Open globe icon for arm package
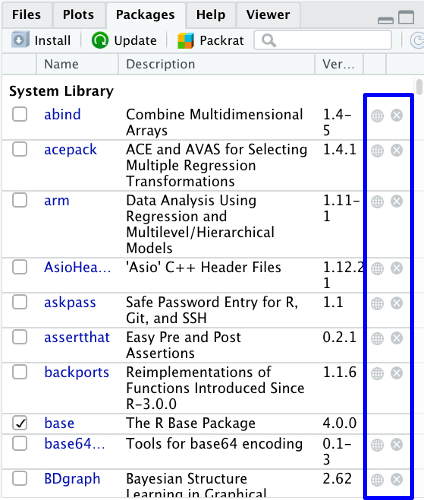This screenshot has width=424, height=500. [377, 202]
